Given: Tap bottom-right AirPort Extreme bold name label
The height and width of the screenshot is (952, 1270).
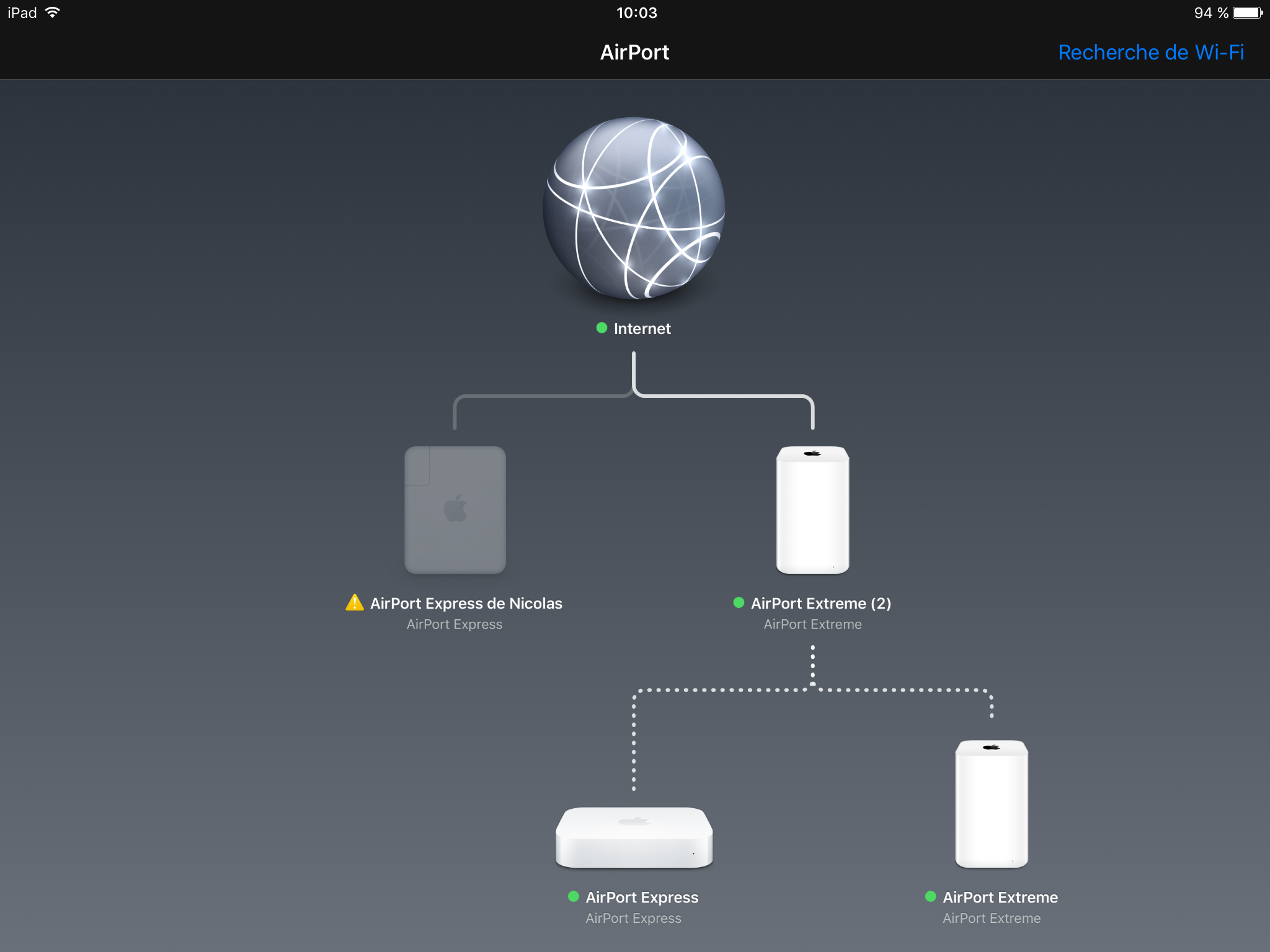Looking at the screenshot, I should click(x=1000, y=897).
